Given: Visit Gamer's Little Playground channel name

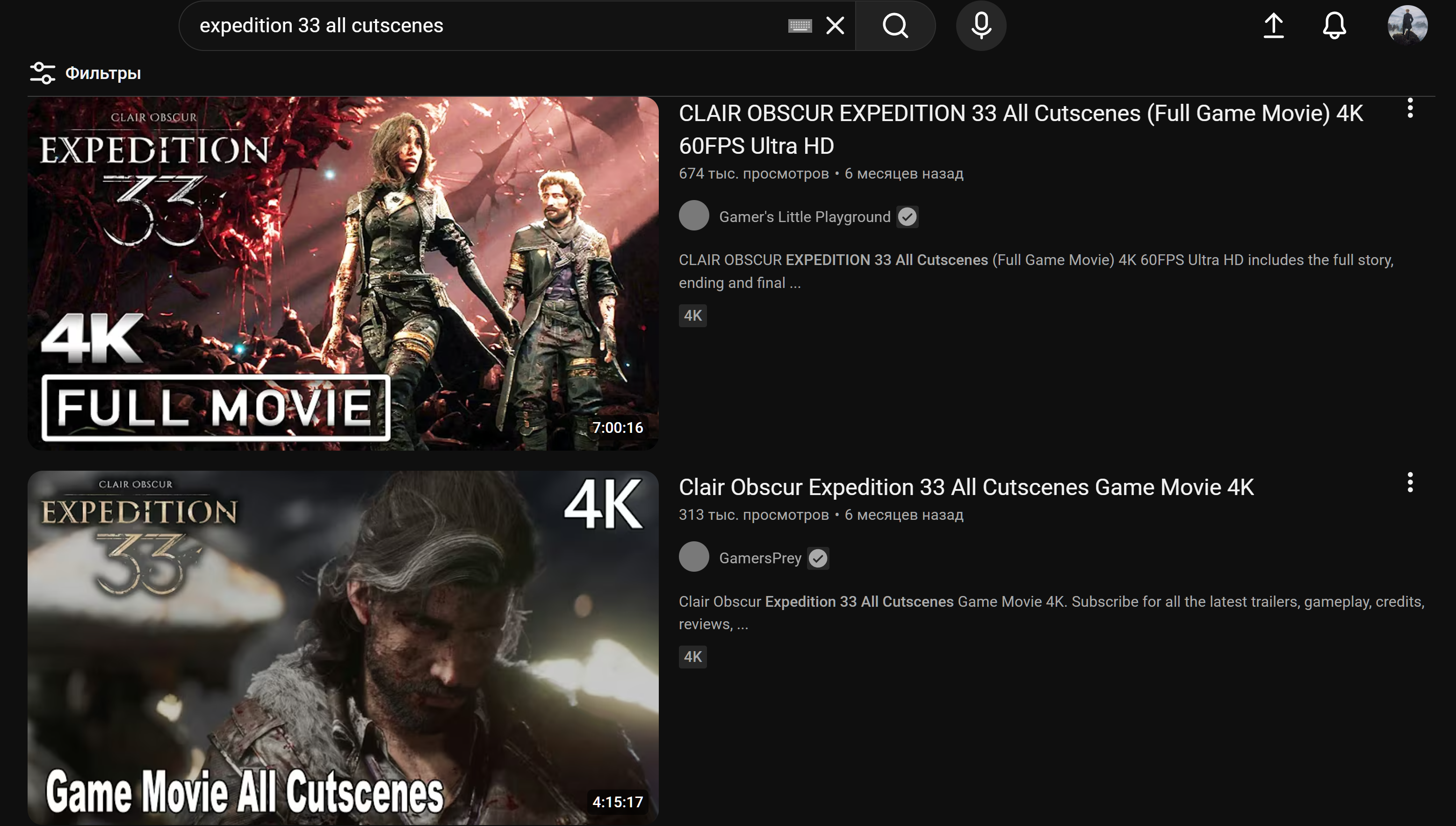Looking at the screenshot, I should click(804, 217).
